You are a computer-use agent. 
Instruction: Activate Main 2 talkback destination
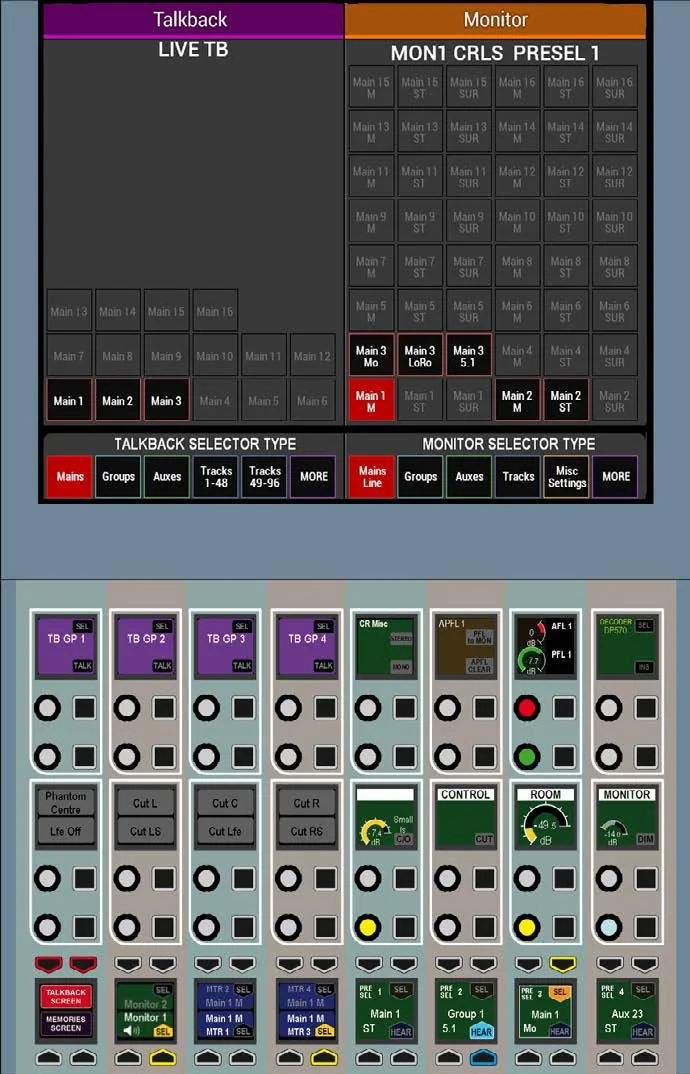point(117,401)
